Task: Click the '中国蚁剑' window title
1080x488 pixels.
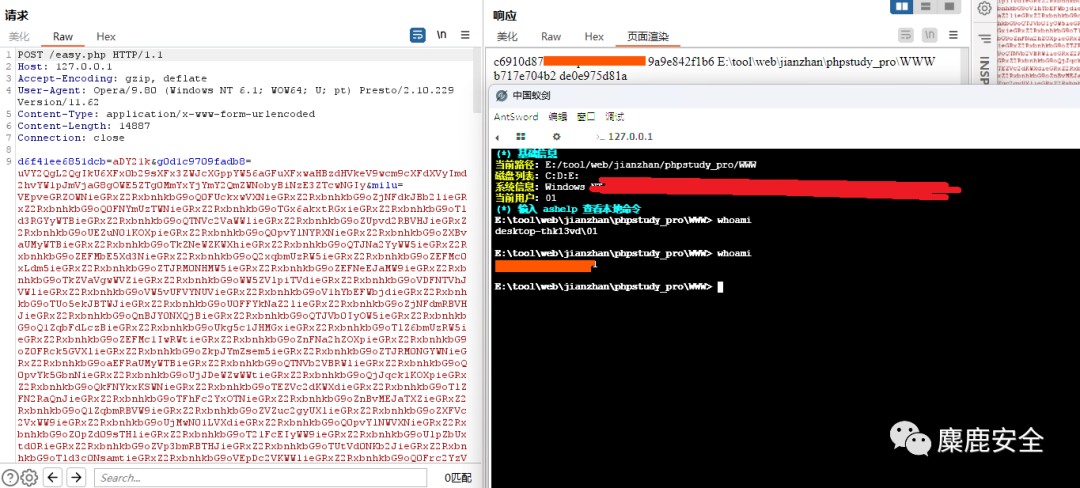Action: point(532,96)
